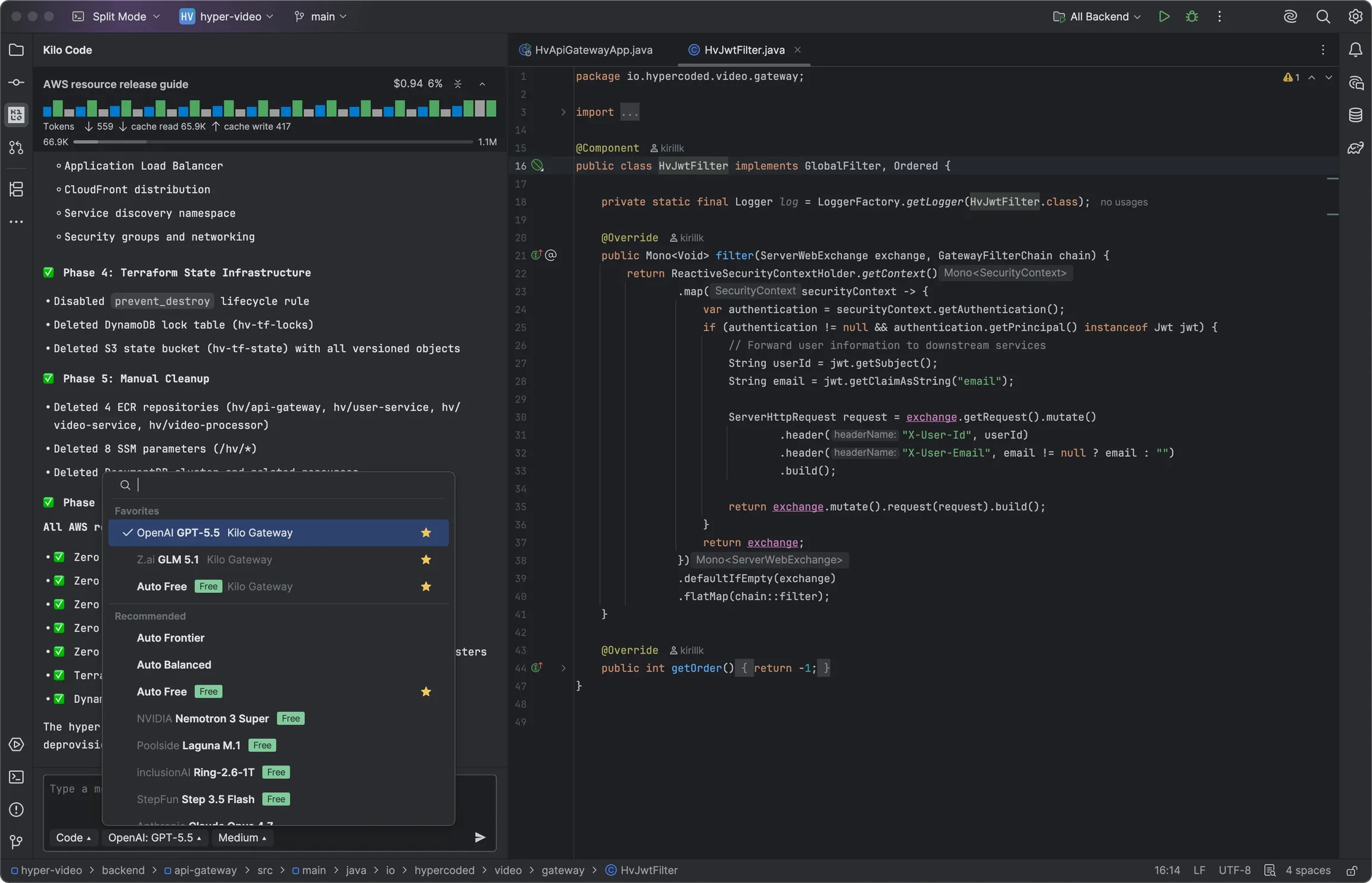
Task: Open the Terminal tool window icon
Action: (16, 777)
